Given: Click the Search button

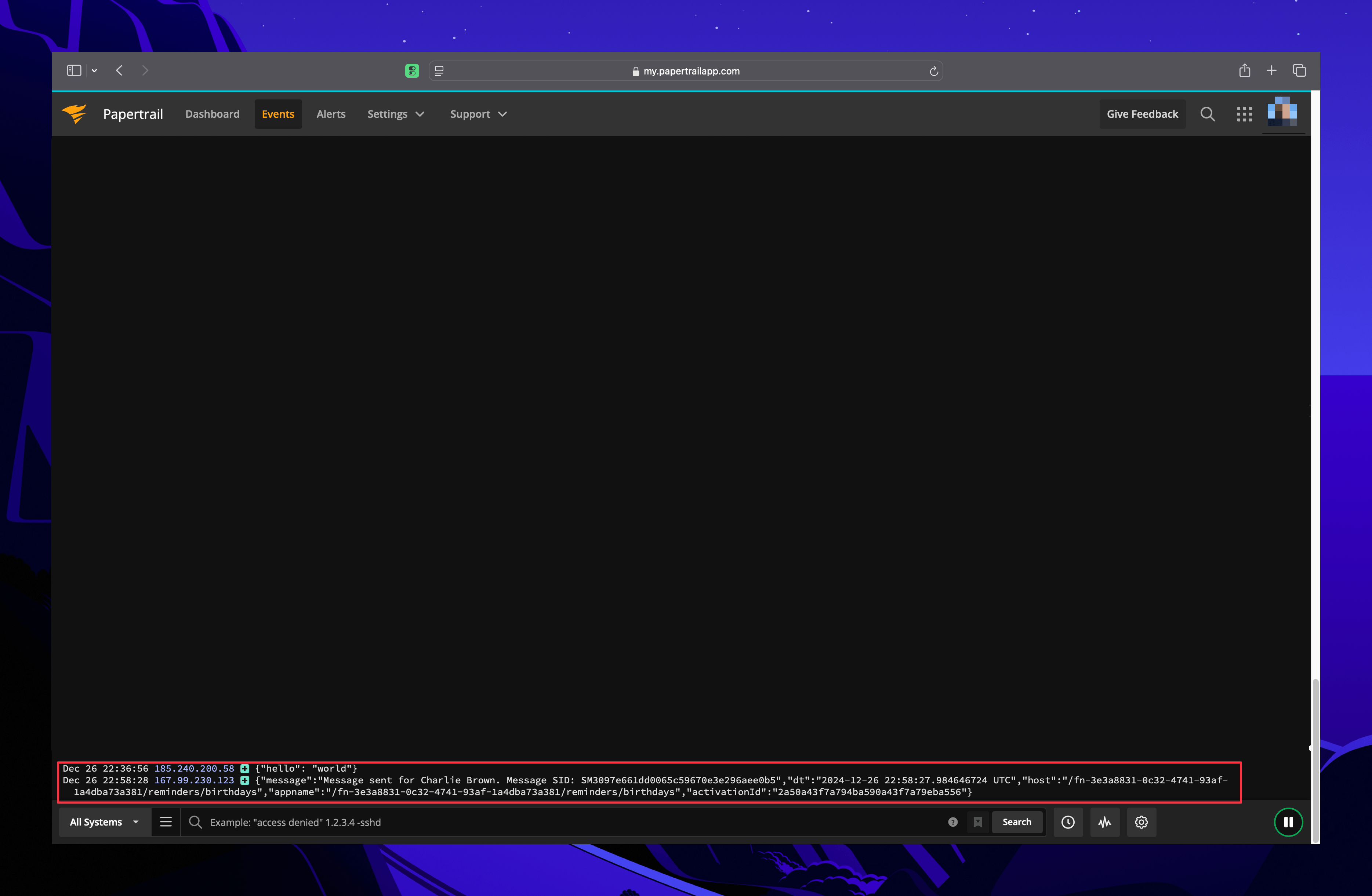Looking at the screenshot, I should click(x=1017, y=822).
